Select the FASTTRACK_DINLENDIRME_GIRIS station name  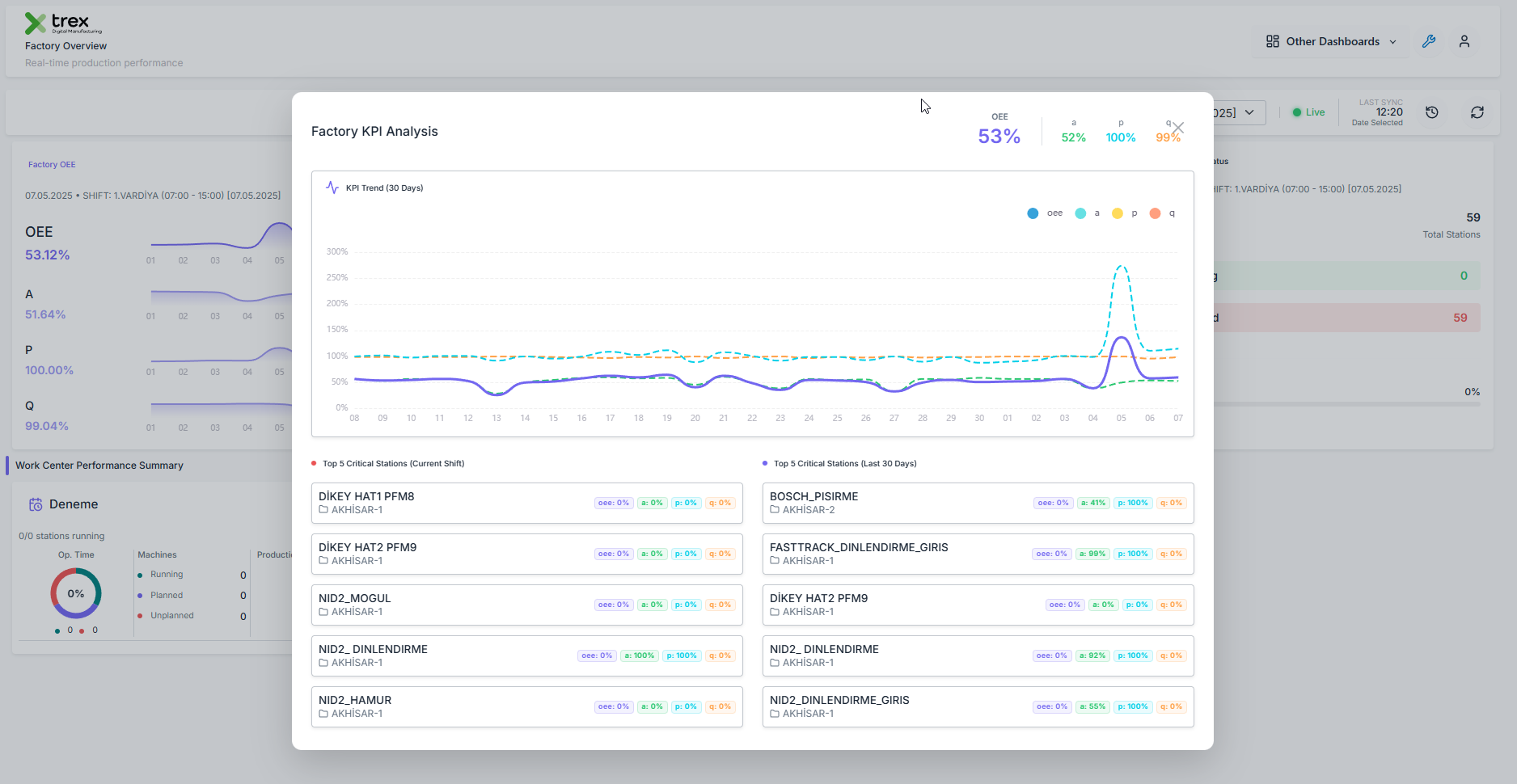click(859, 547)
